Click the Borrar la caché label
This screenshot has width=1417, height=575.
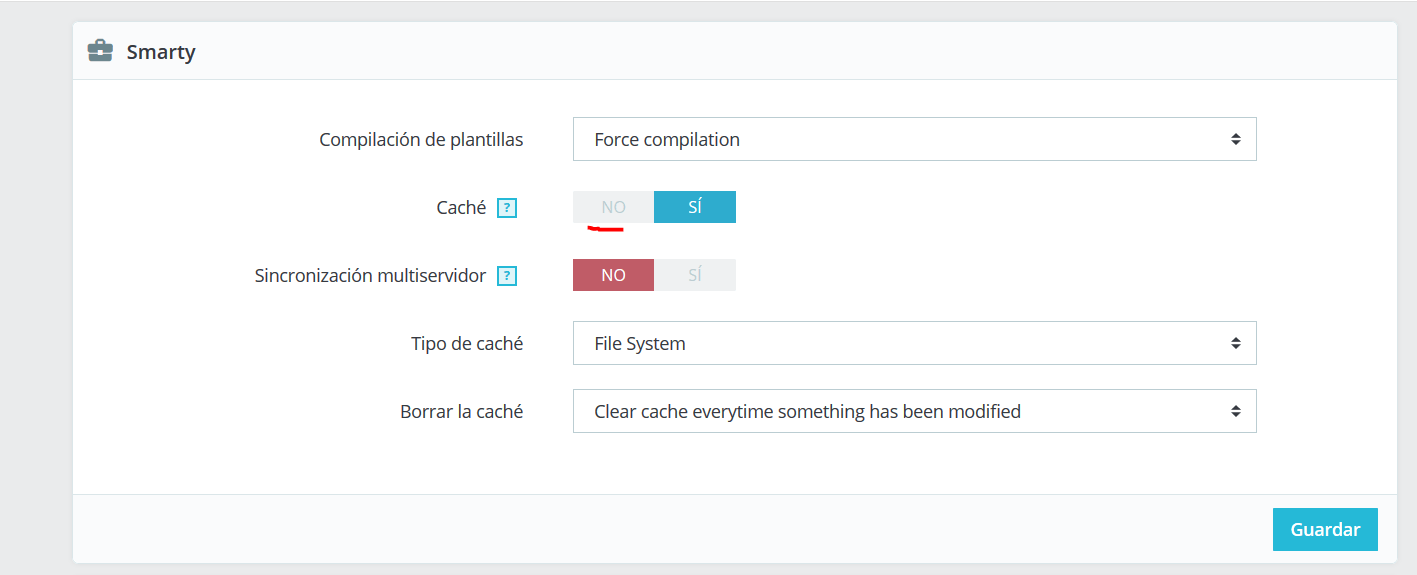[462, 412]
